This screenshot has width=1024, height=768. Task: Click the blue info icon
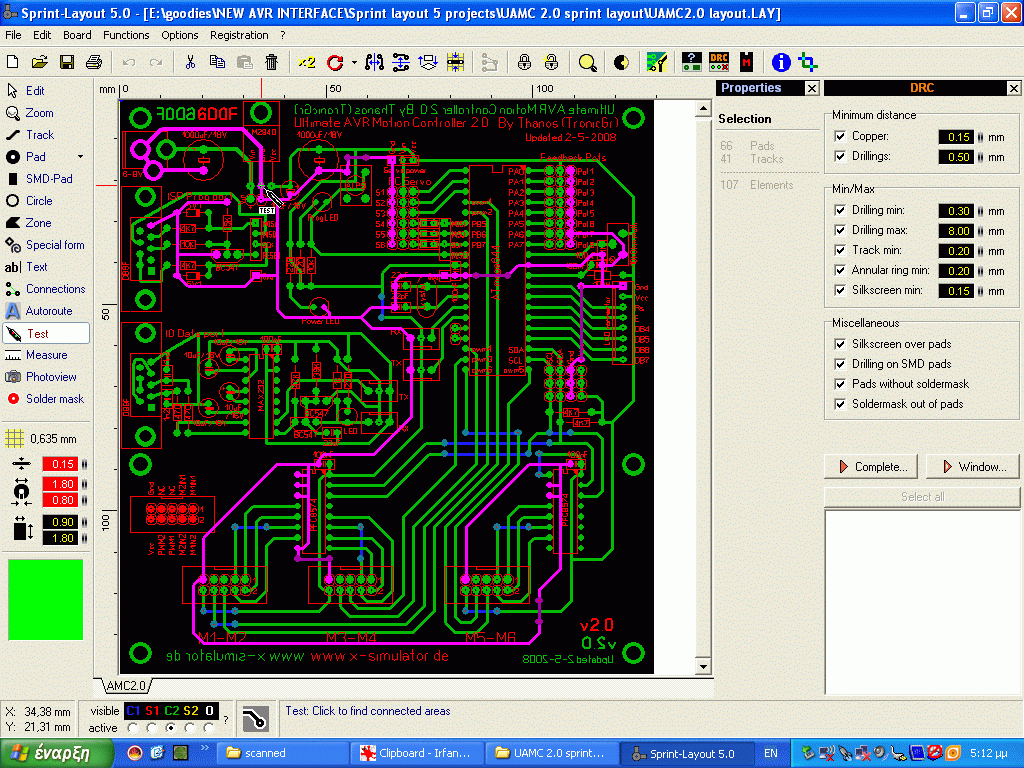pos(781,62)
